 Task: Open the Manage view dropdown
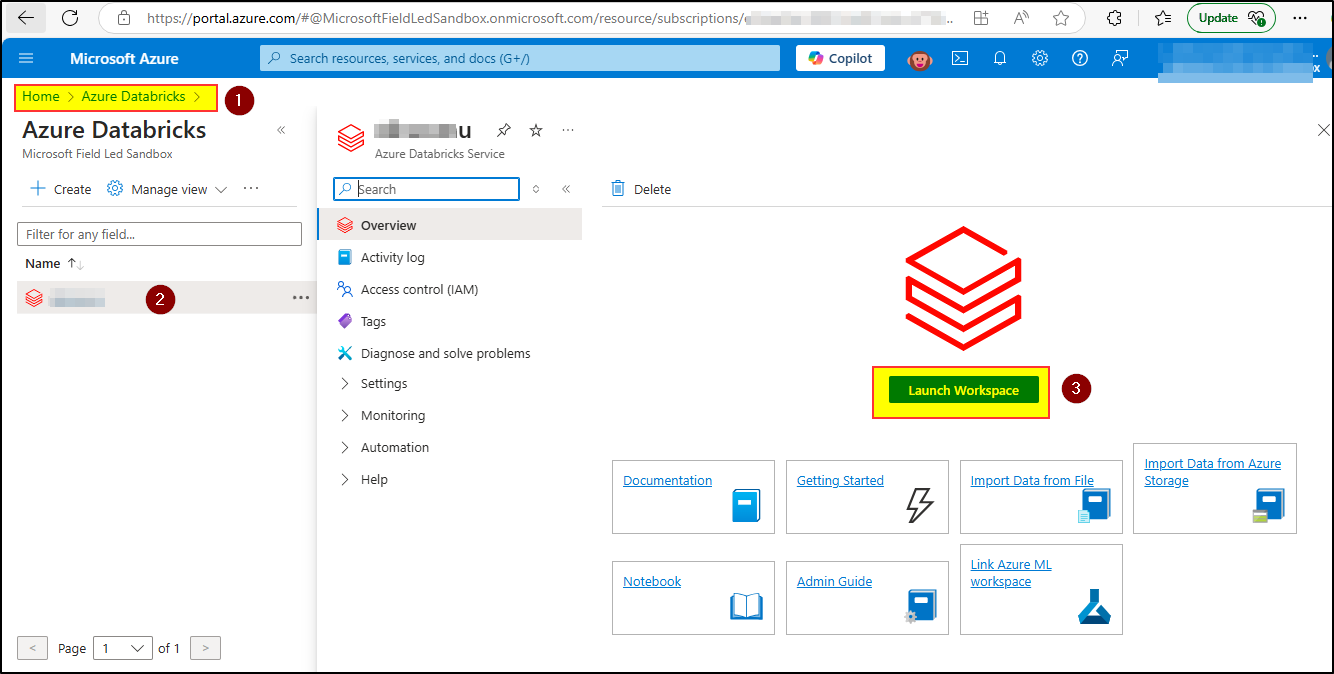tap(167, 189)
